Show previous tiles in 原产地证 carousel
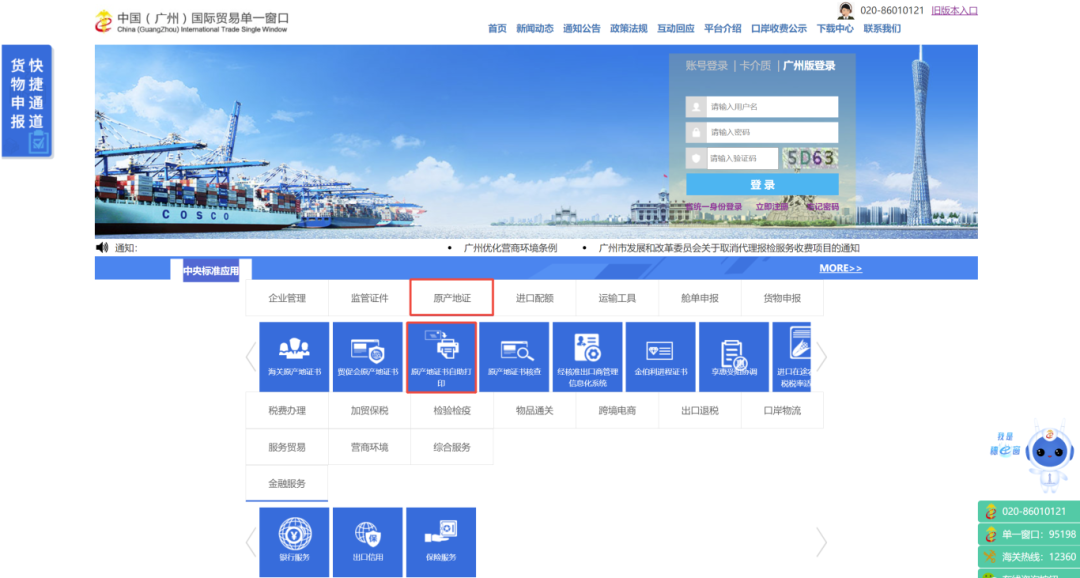This screenshot has height=578, width=1080. click(251, 357)
